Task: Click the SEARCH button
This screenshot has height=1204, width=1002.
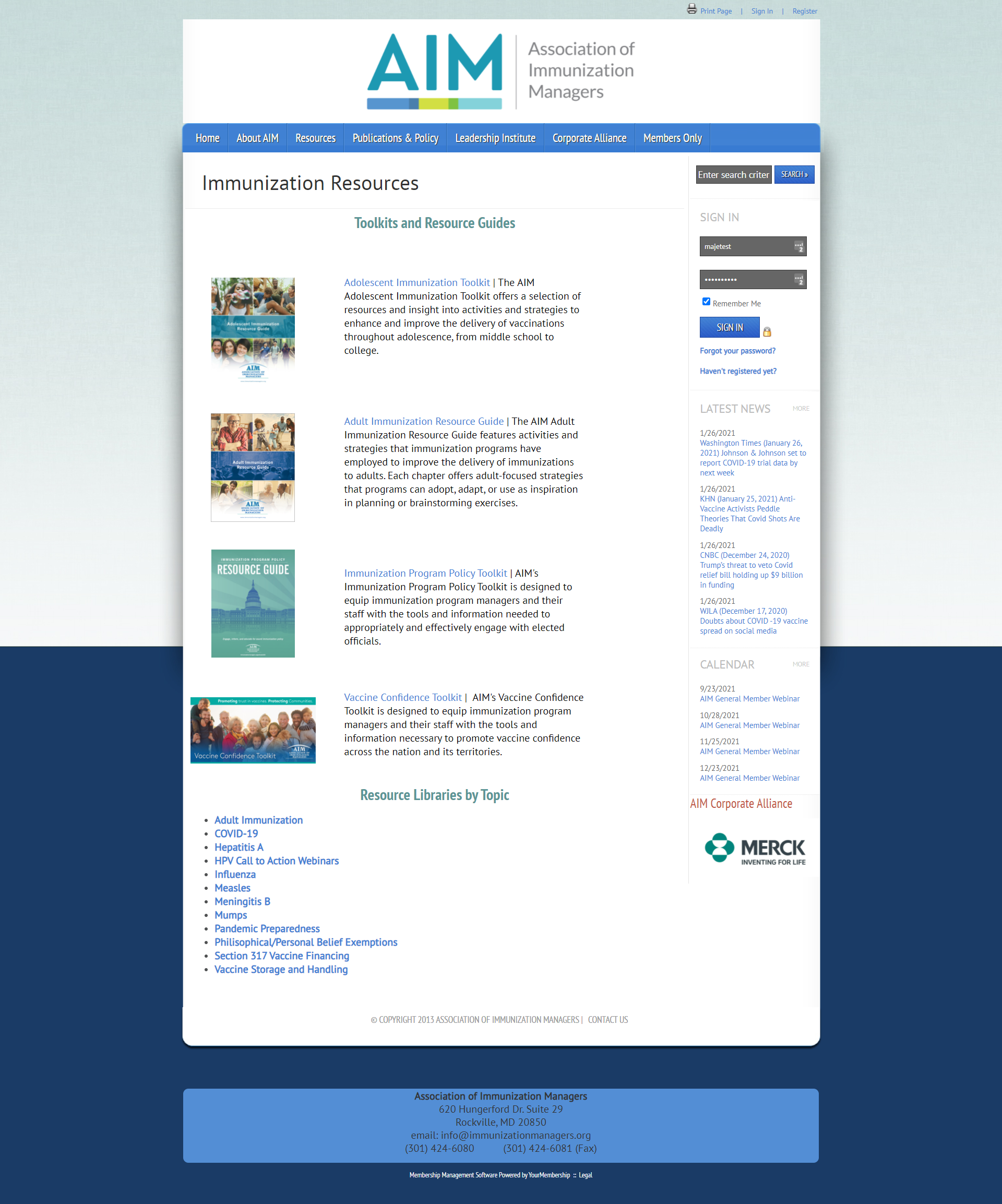Action: tap(794, 174)
